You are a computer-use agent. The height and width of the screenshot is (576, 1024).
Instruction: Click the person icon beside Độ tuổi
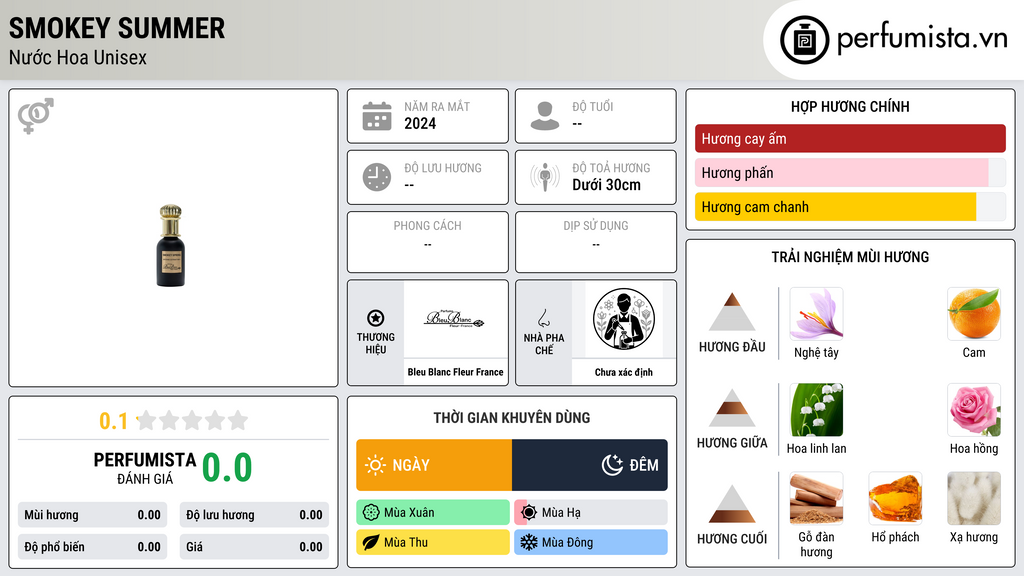tap(545, 116)
